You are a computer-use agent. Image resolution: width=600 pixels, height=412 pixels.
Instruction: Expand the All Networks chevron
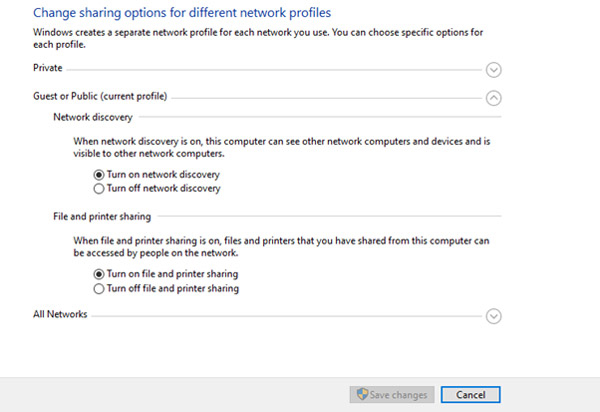493,316
